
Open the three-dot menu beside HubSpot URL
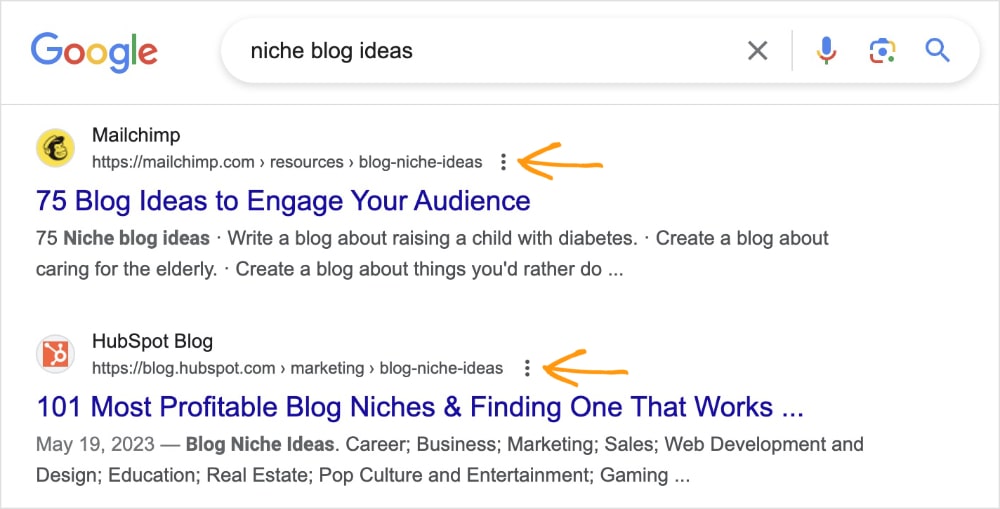[x=527, y=368]
